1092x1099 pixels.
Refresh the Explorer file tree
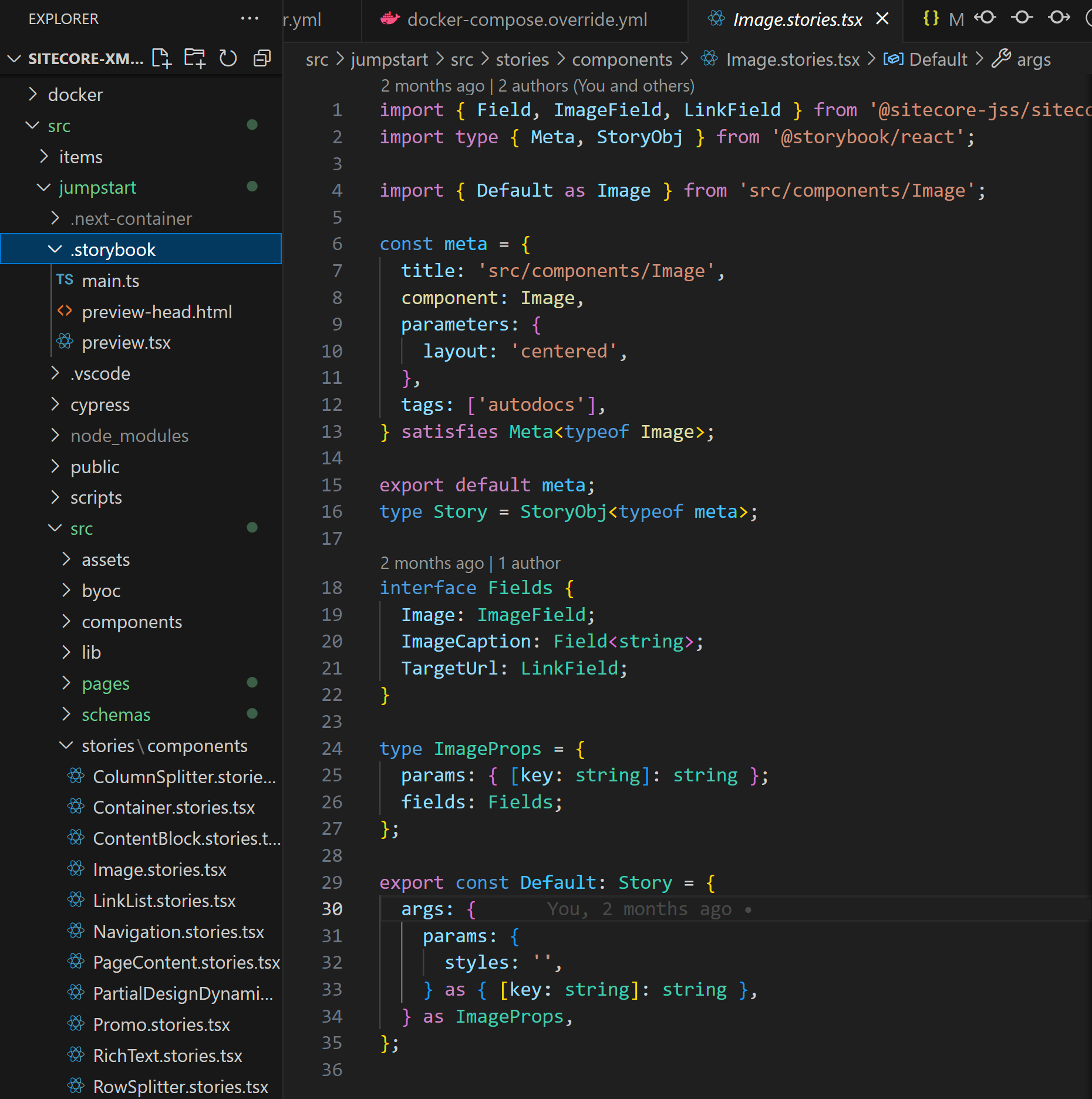[x=228, y=59]
